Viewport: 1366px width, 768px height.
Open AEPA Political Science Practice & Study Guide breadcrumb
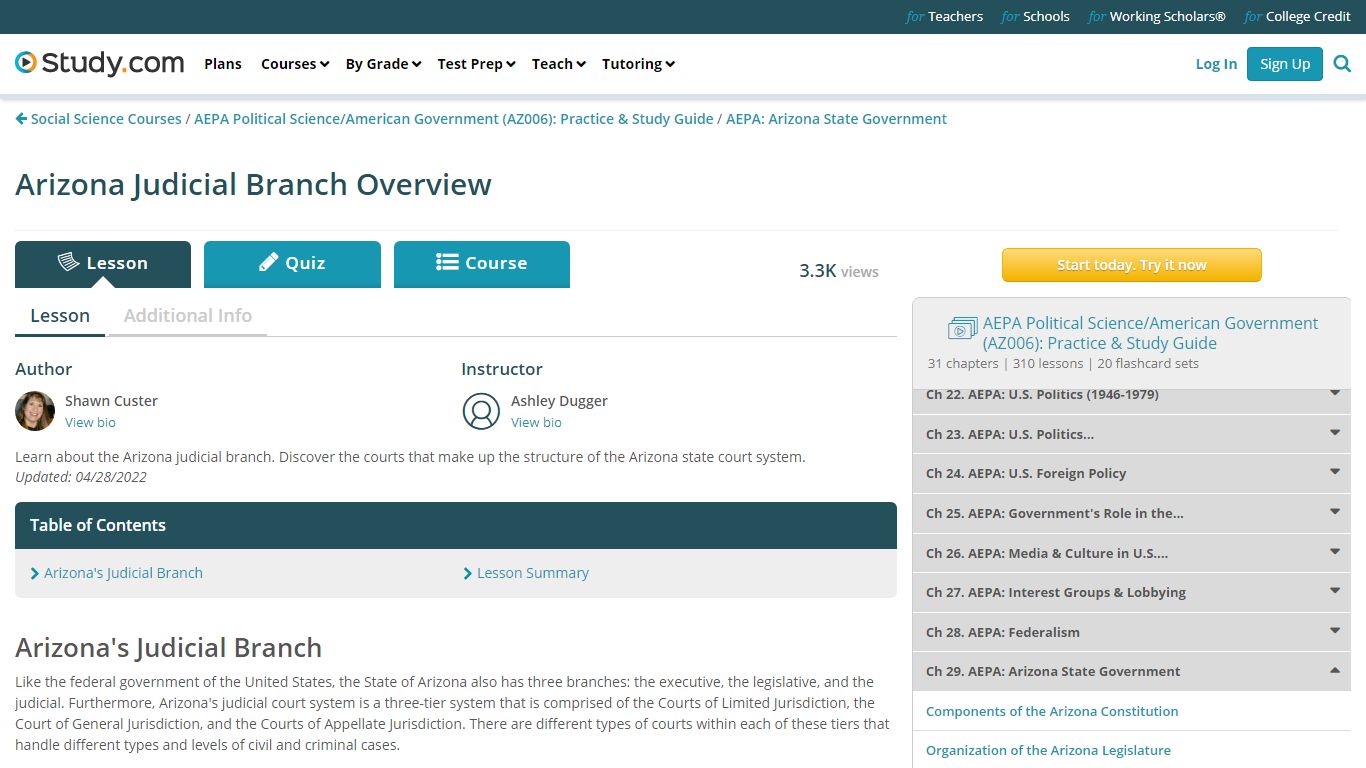pos(454,119)
